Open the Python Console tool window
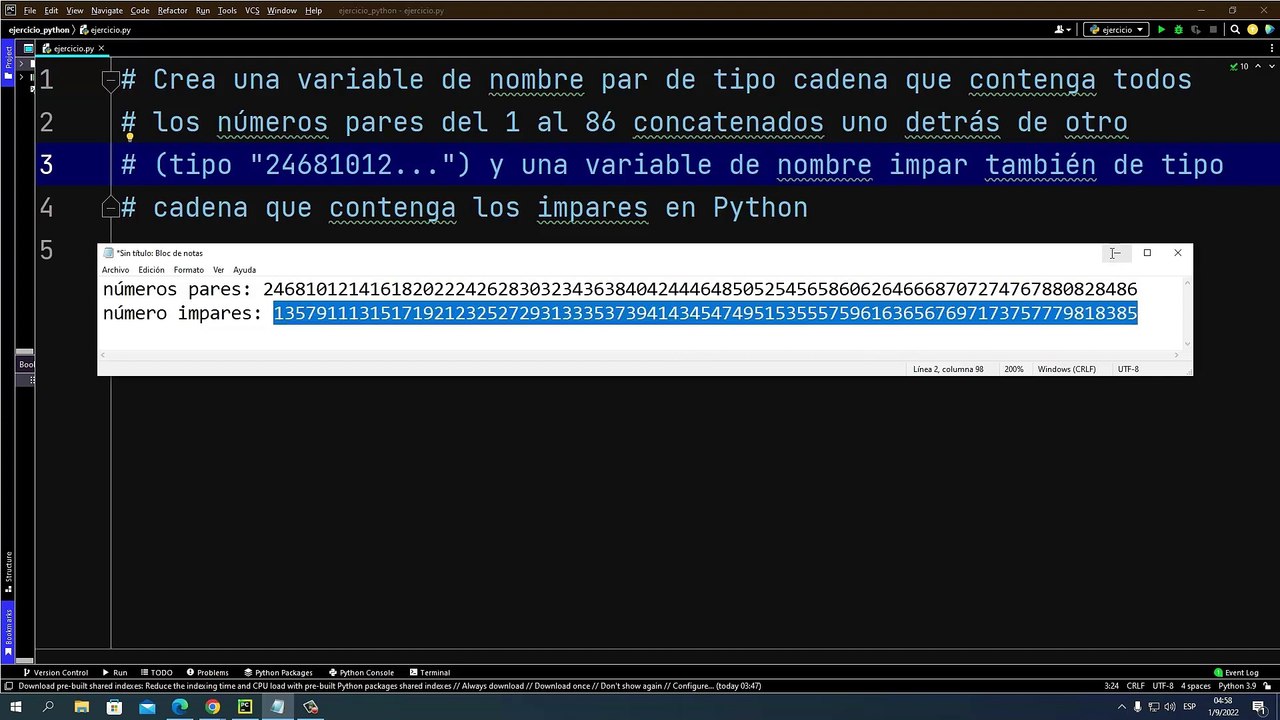Screen dimensions: 1280x720 point(360,672)
